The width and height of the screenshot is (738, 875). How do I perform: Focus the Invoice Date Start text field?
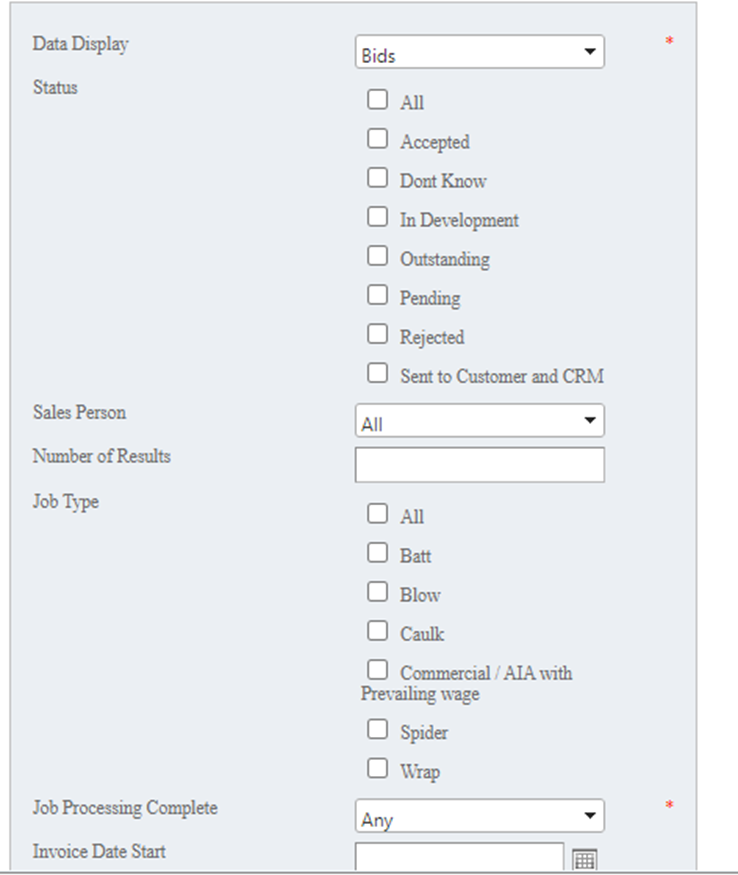point(459,858)
